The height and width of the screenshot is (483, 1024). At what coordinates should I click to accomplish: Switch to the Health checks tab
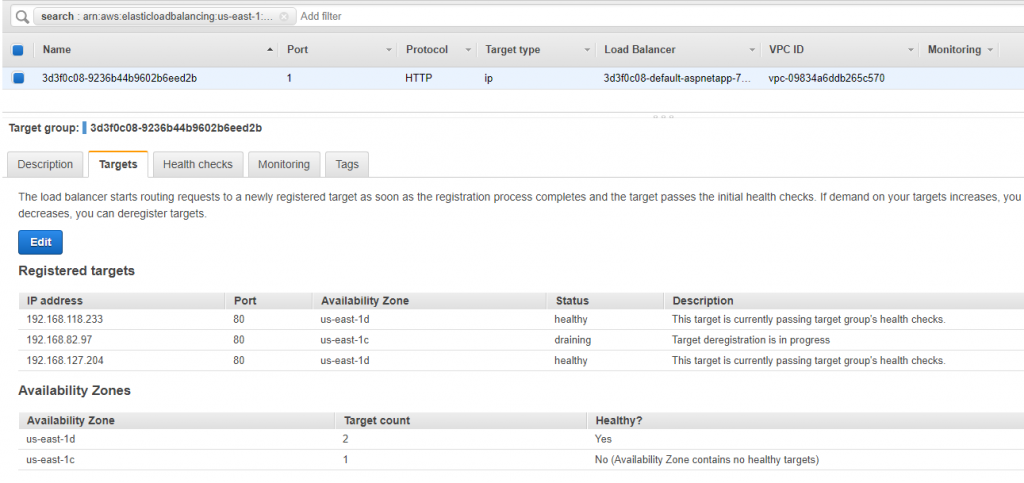(197, 164)
